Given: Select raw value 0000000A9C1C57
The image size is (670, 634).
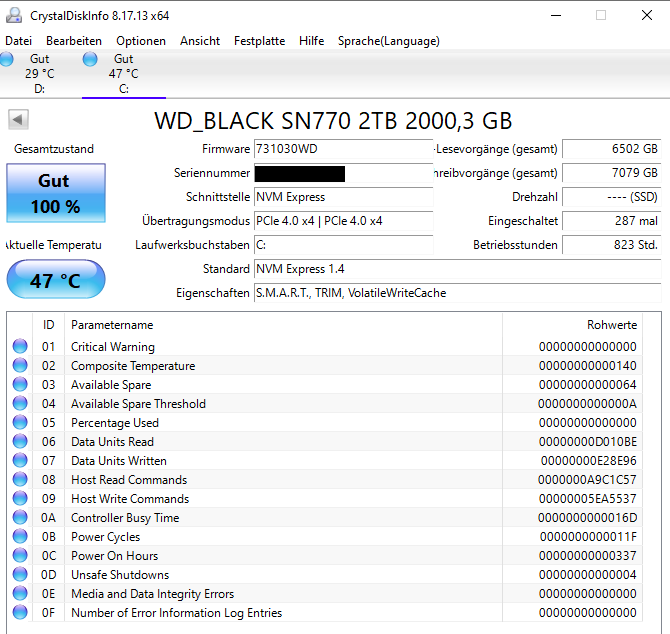Looking at the screenshot, I should (587, 480).
